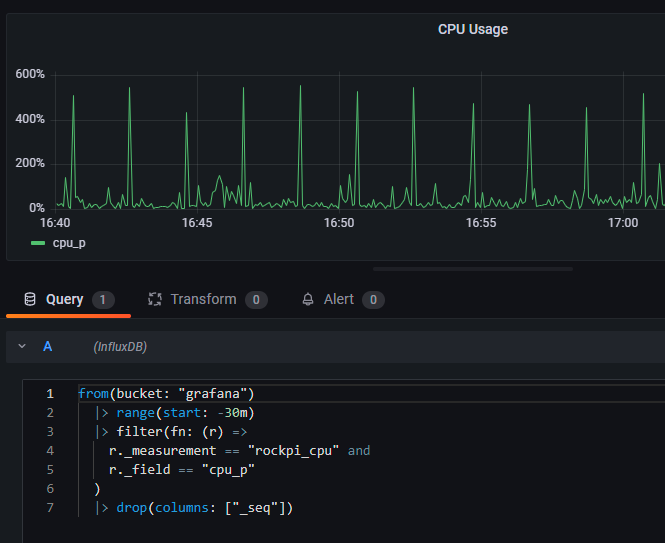Viewport: 665px width, 543px height.
Task: Click the (InfluxDB) data source label
Action: tap(120, 347)
